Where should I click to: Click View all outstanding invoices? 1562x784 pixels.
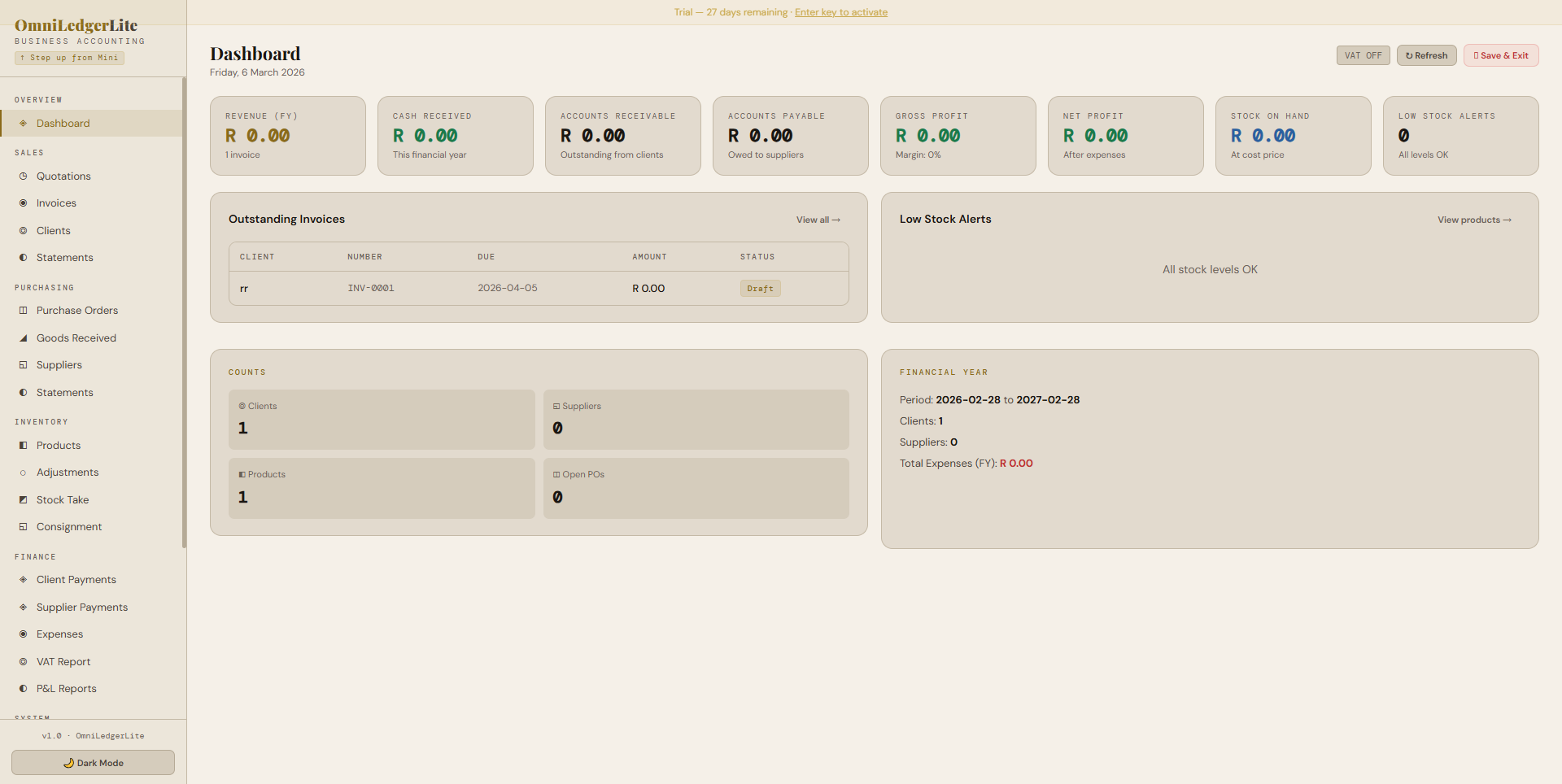(818, 220)
